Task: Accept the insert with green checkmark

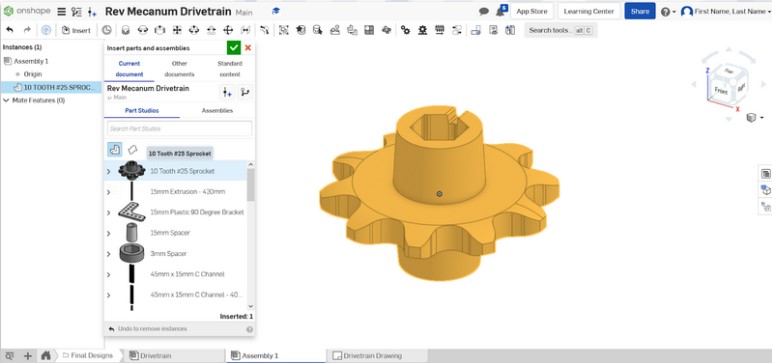Action: click(x=233, y=48)
